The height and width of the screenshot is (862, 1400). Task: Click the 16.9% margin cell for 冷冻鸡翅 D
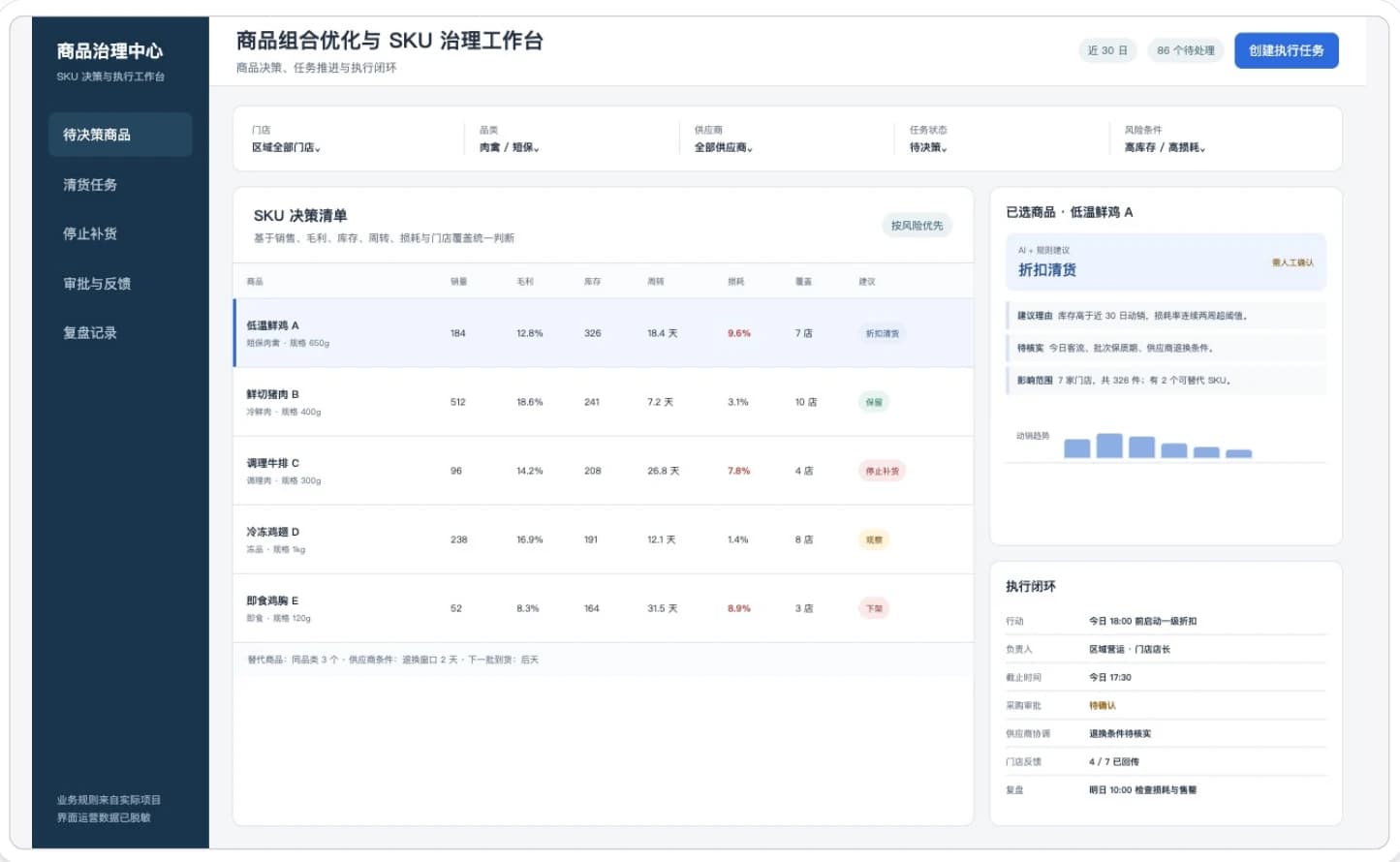tap(530, 539)
